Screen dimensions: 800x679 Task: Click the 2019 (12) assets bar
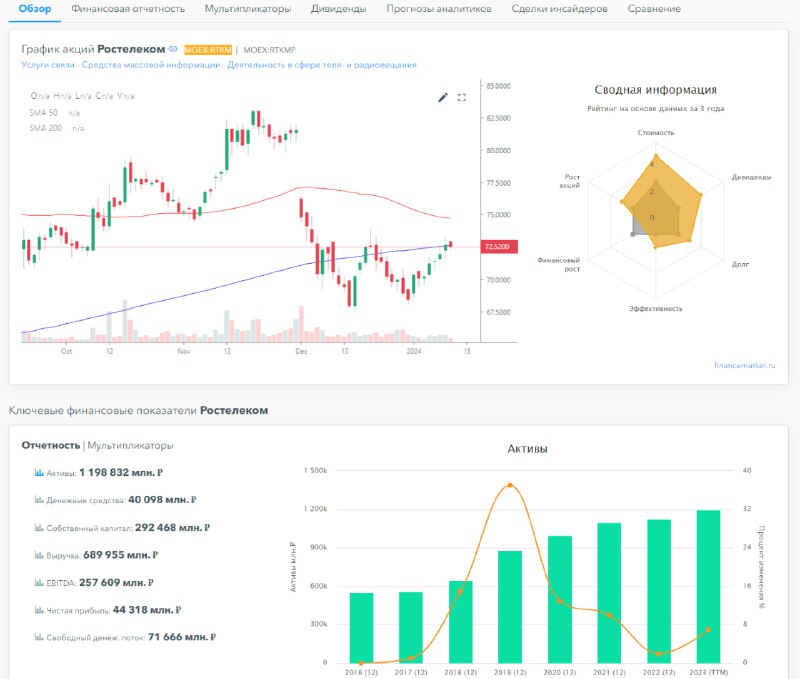point(510,607)
